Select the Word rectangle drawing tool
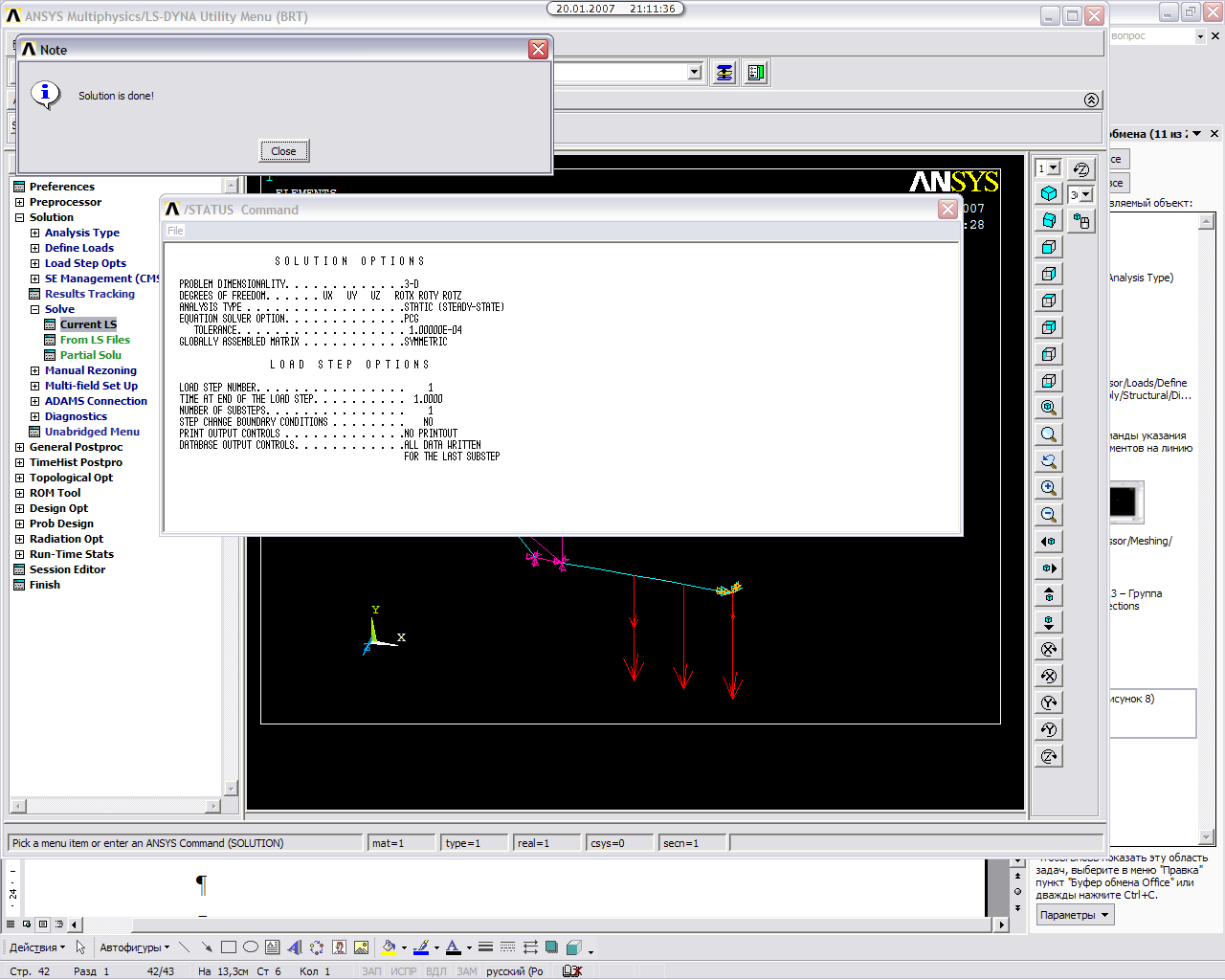This screenshot has width=1225, height=980. coord(229,947)
